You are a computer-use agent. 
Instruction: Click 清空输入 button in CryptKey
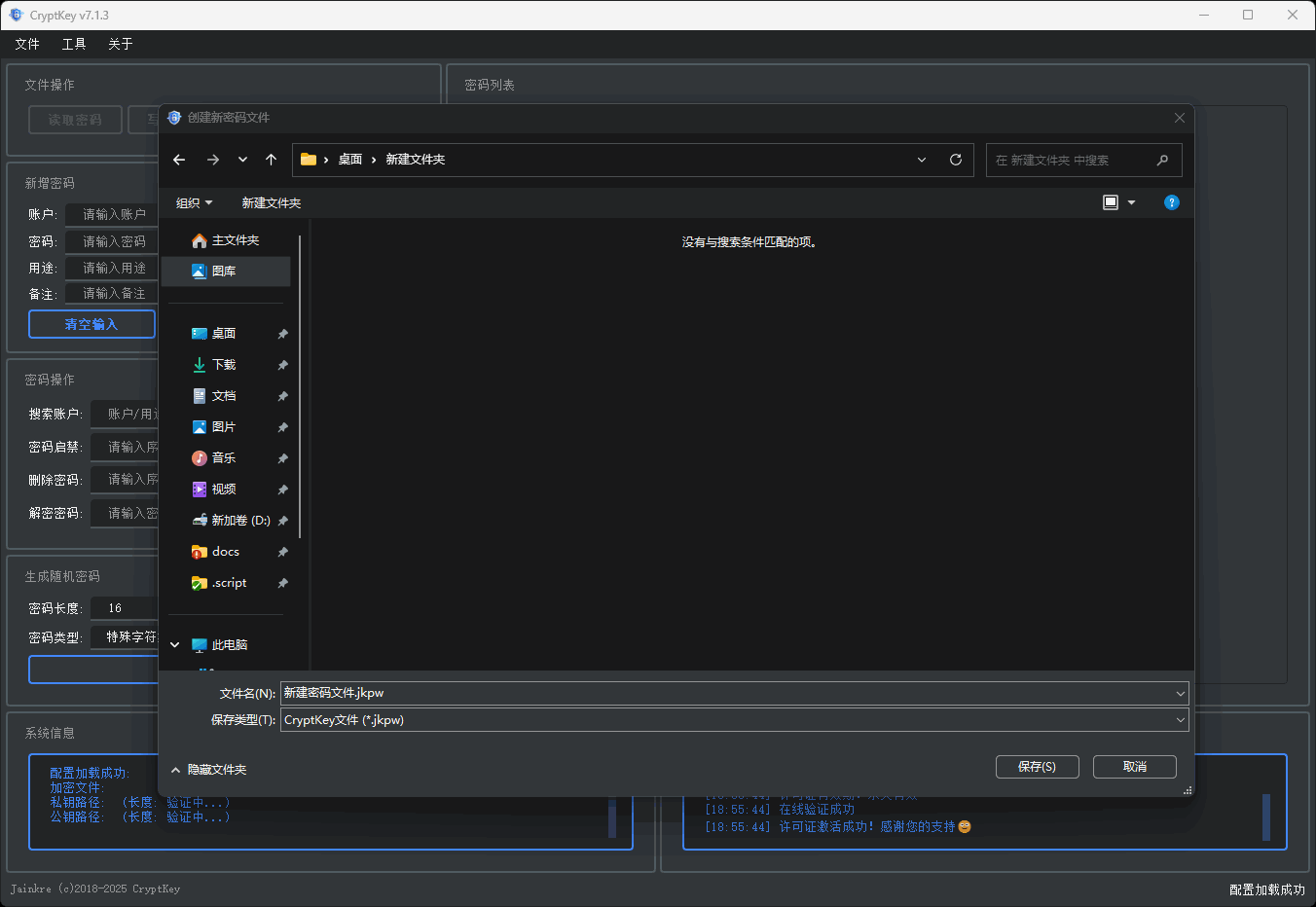92,324
